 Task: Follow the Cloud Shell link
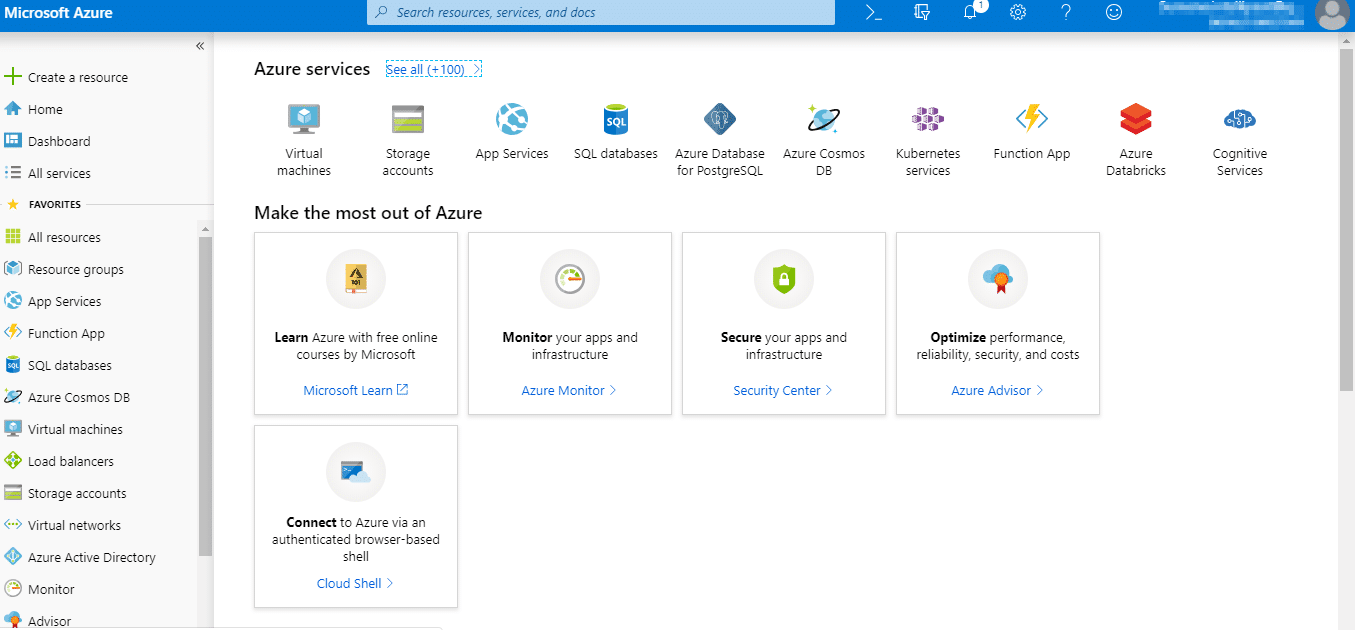(355, 583)
